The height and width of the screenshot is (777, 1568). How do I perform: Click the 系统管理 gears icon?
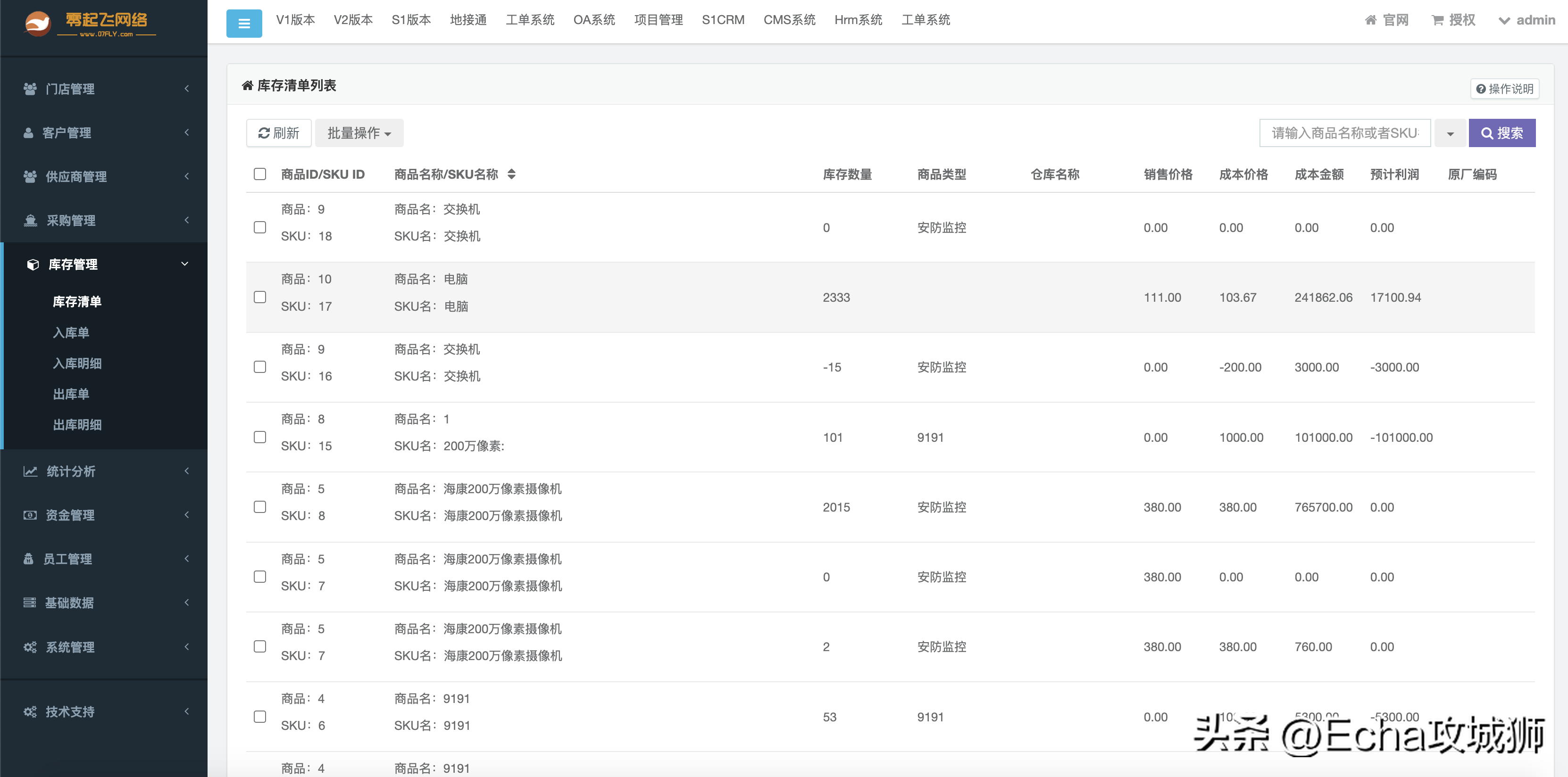tap(30, 647)
